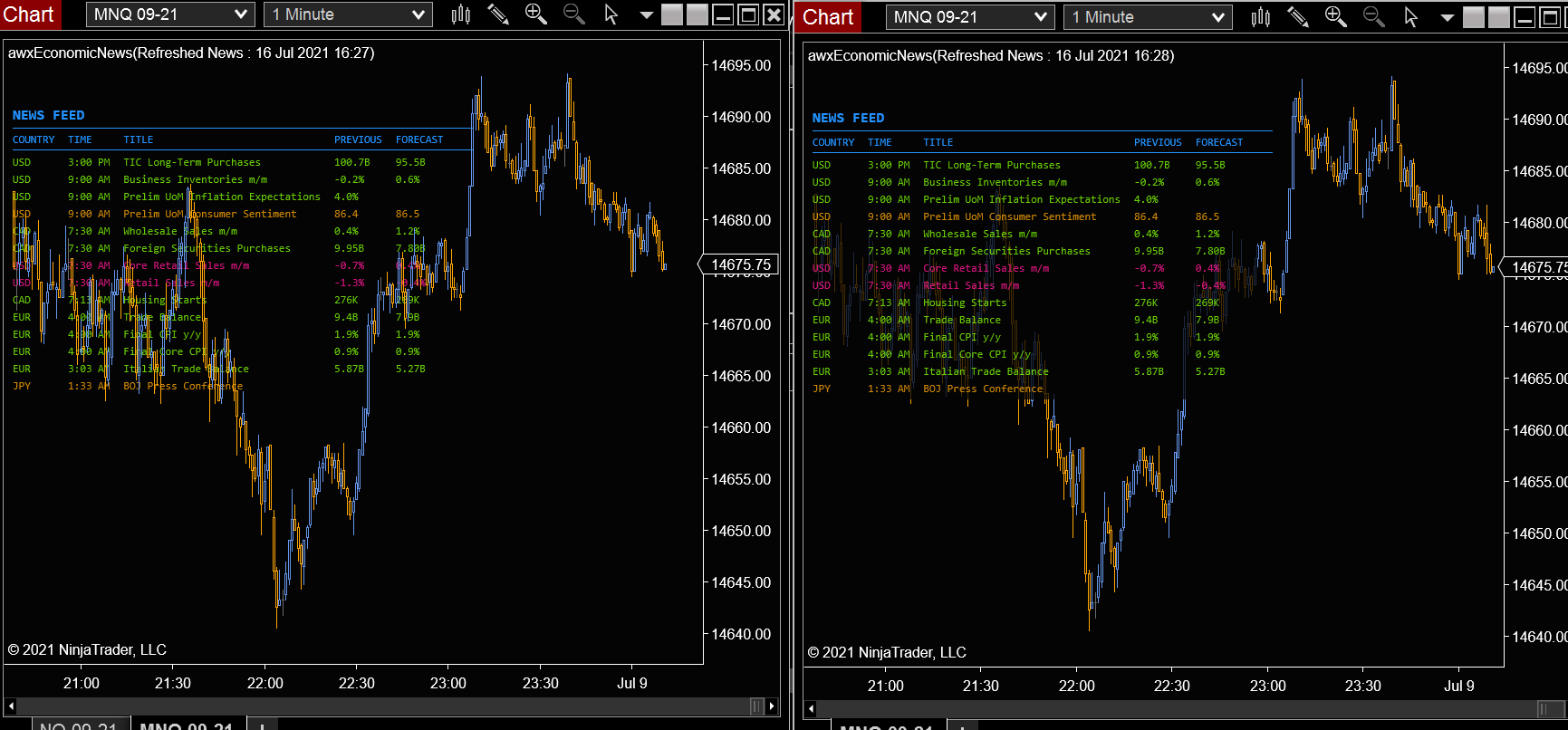
Task: Select the drawing pencil tool in left chart
Action: pyautogui.click(x=498, y=14)
